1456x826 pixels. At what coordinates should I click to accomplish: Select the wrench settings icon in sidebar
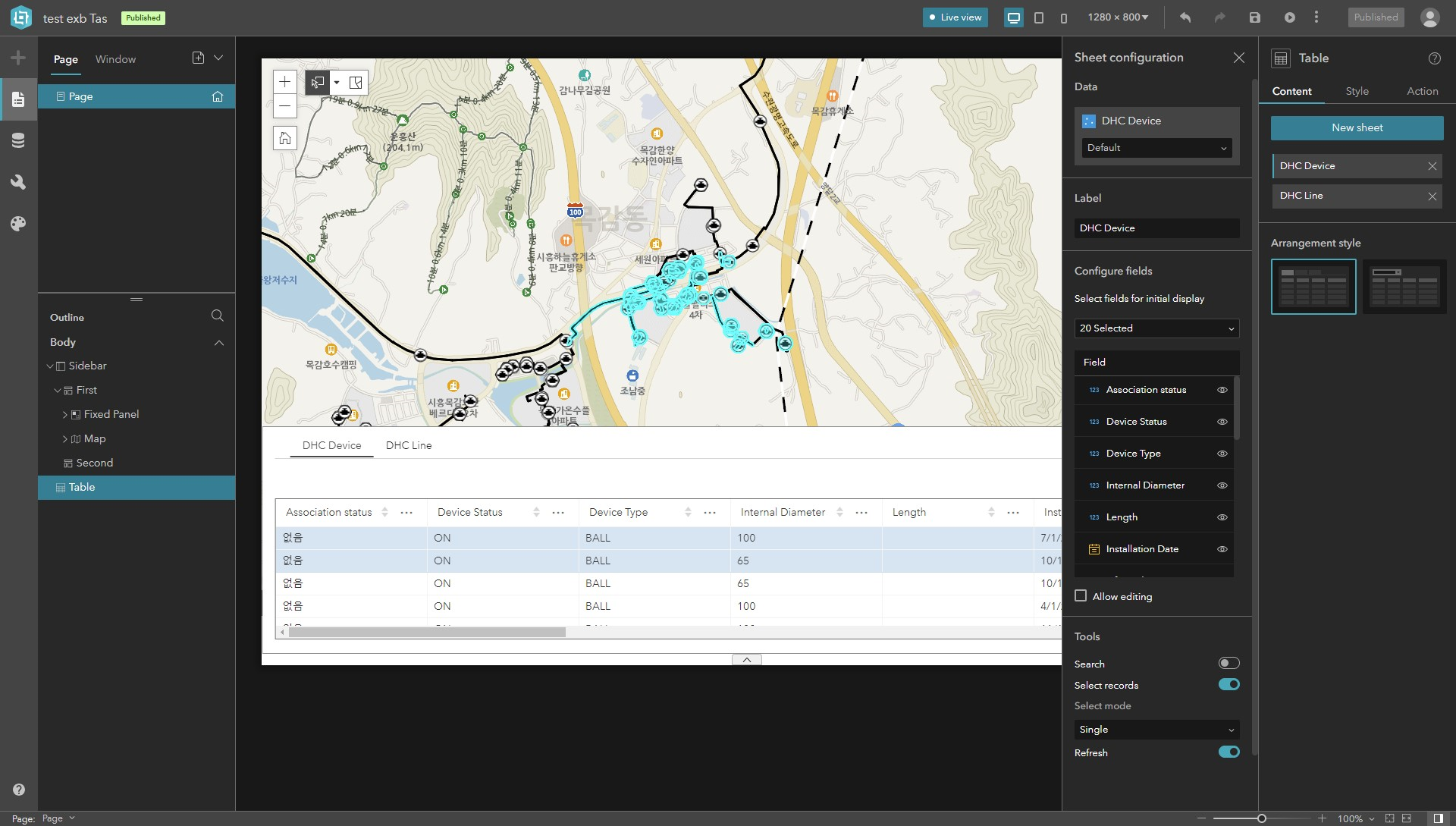(18, 182)
